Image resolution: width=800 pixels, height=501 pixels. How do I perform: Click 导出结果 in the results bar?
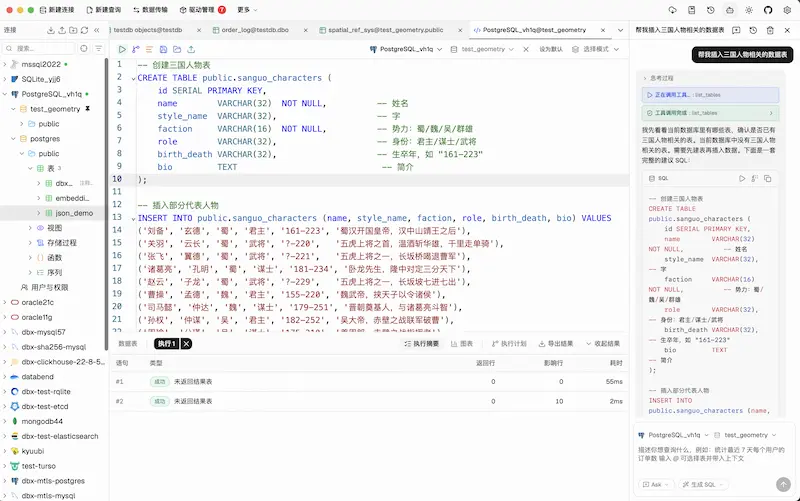[x=556, y=344]
